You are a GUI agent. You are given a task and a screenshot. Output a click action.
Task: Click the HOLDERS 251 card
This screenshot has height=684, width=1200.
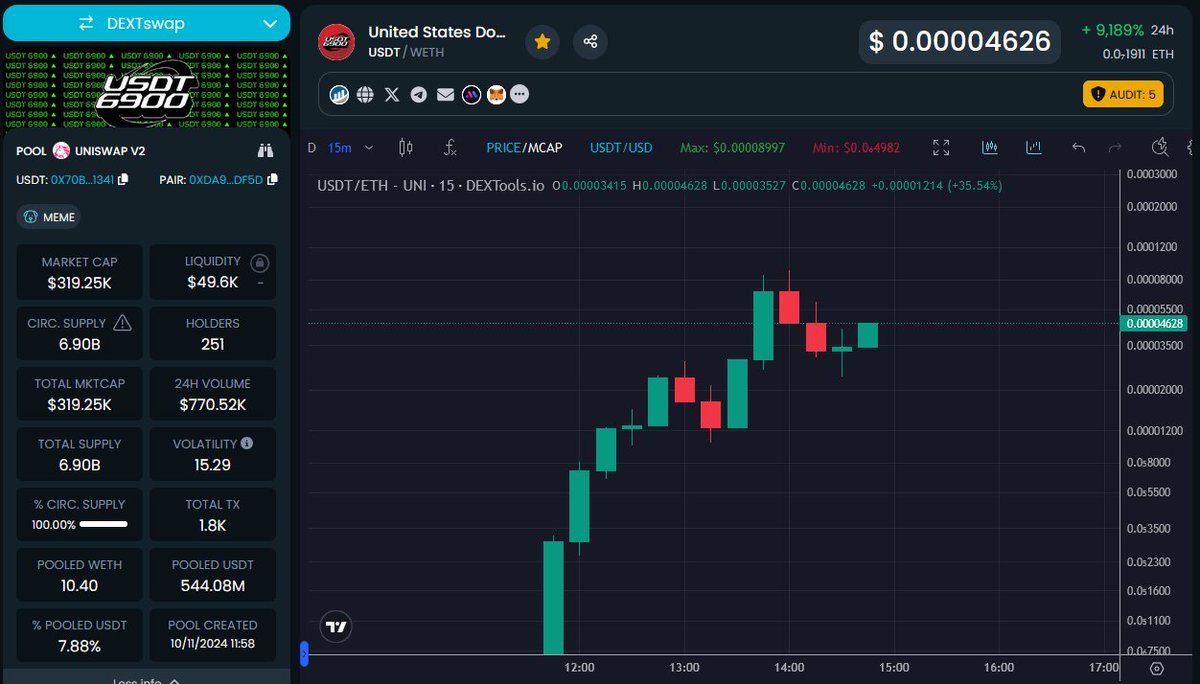(x=212, y=333)
